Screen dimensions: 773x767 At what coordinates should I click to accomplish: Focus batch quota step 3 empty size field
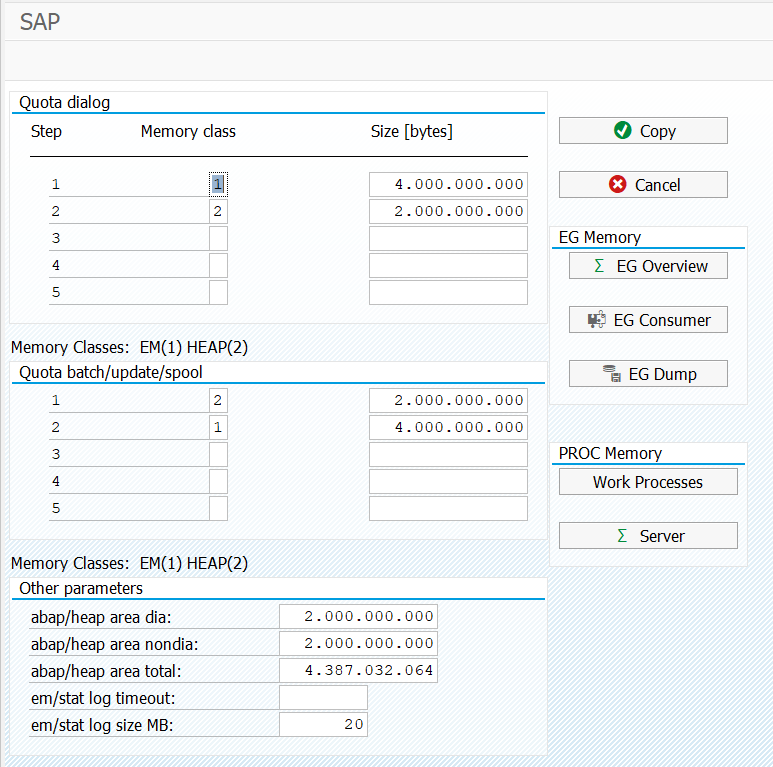448,454
